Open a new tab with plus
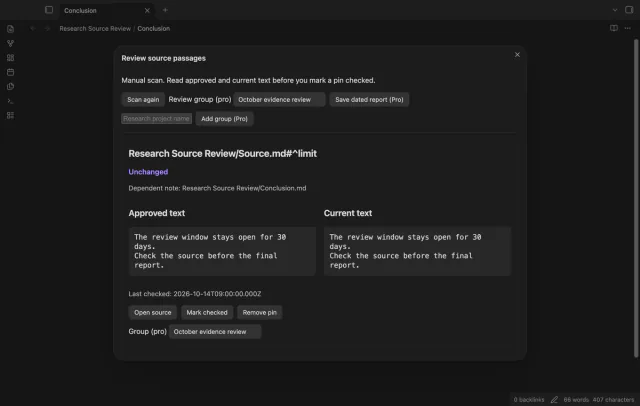The height and width of the screenshot is (406, 640). [165, 10]
